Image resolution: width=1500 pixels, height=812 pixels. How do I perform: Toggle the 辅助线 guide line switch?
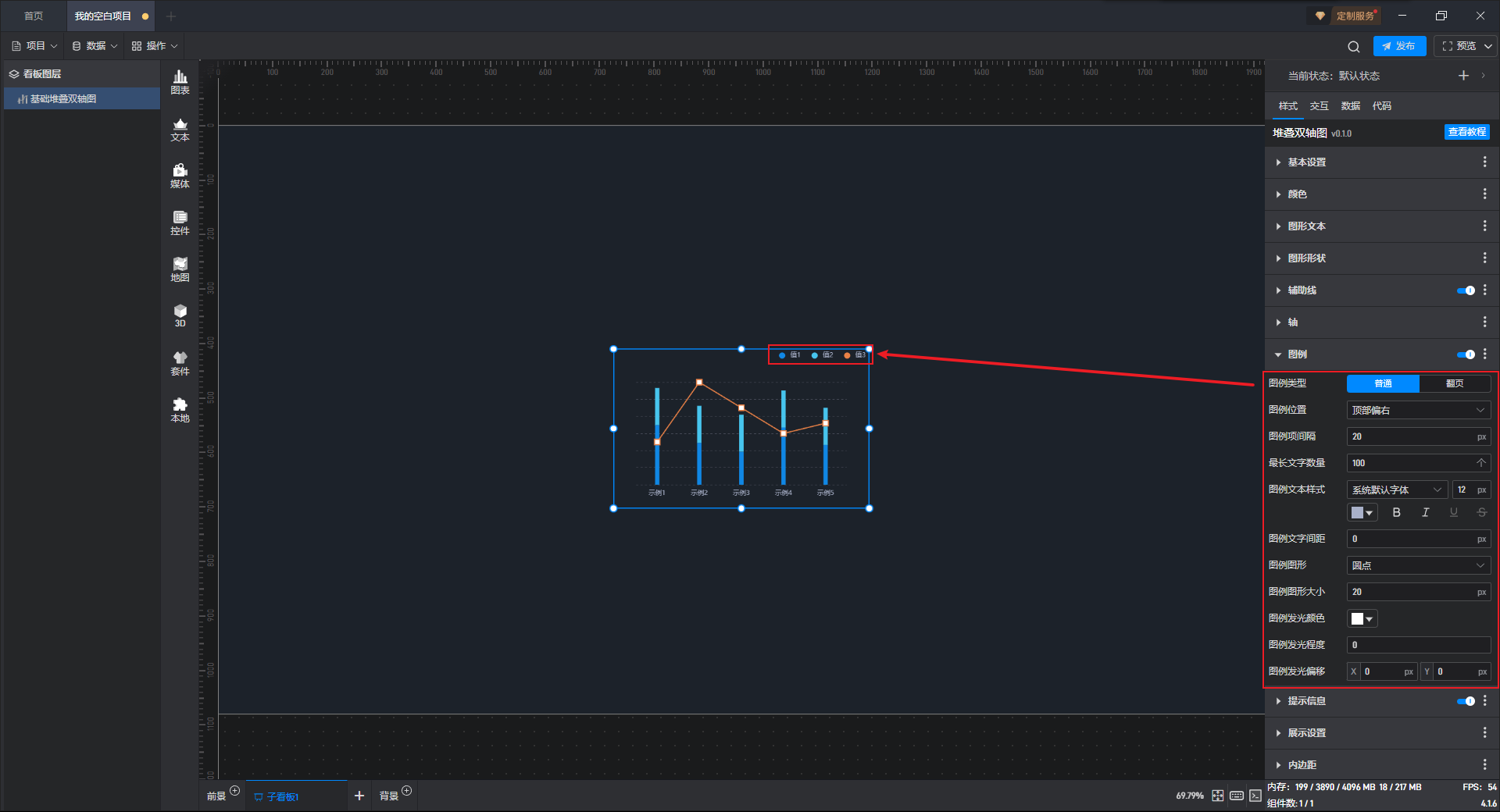pyautogui.click(x=1466, y=290)
